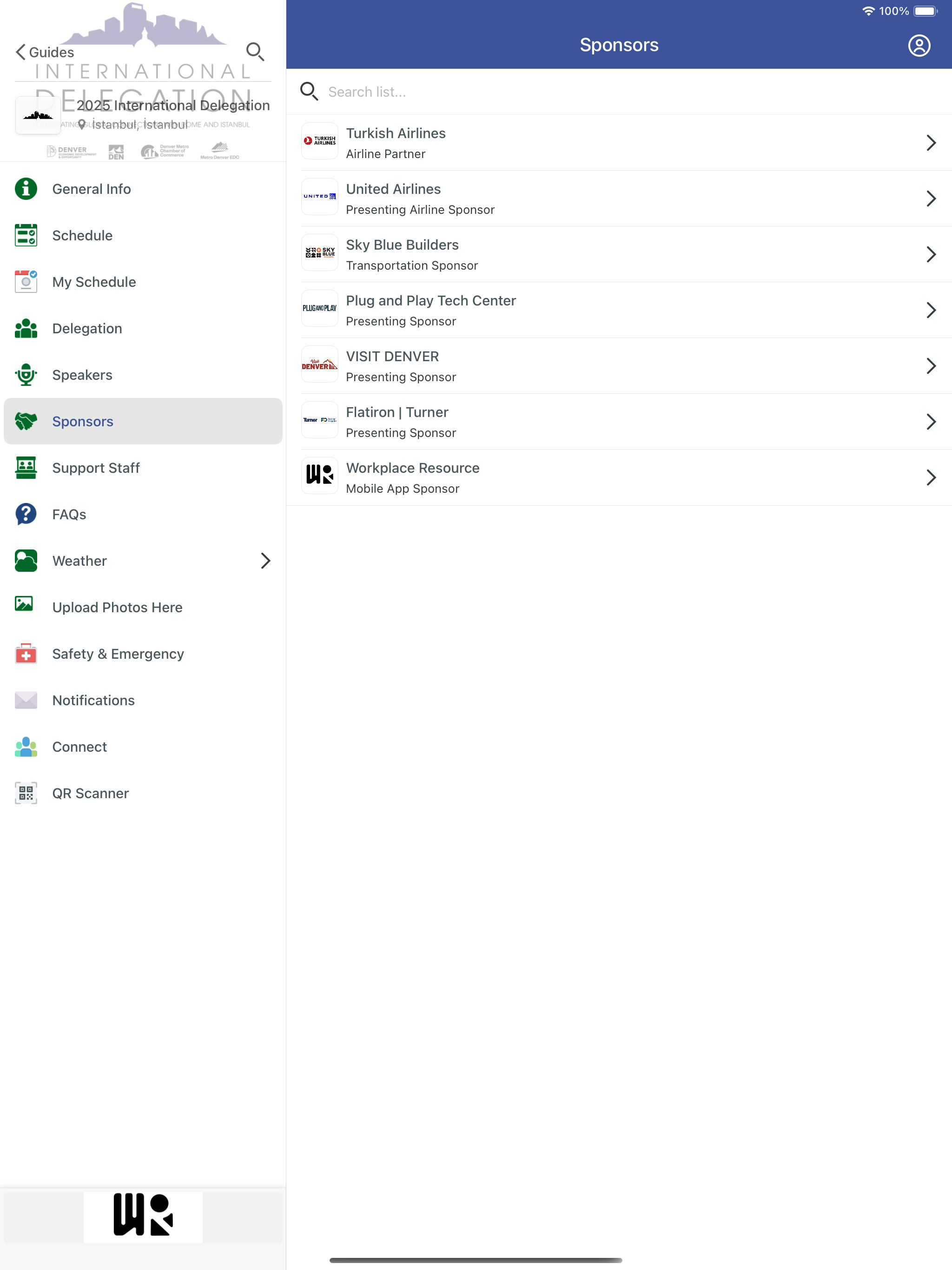952x1270 pixels.
Task: Select the Notifications label
Action: pyautogui.click(x=93, y=701)
